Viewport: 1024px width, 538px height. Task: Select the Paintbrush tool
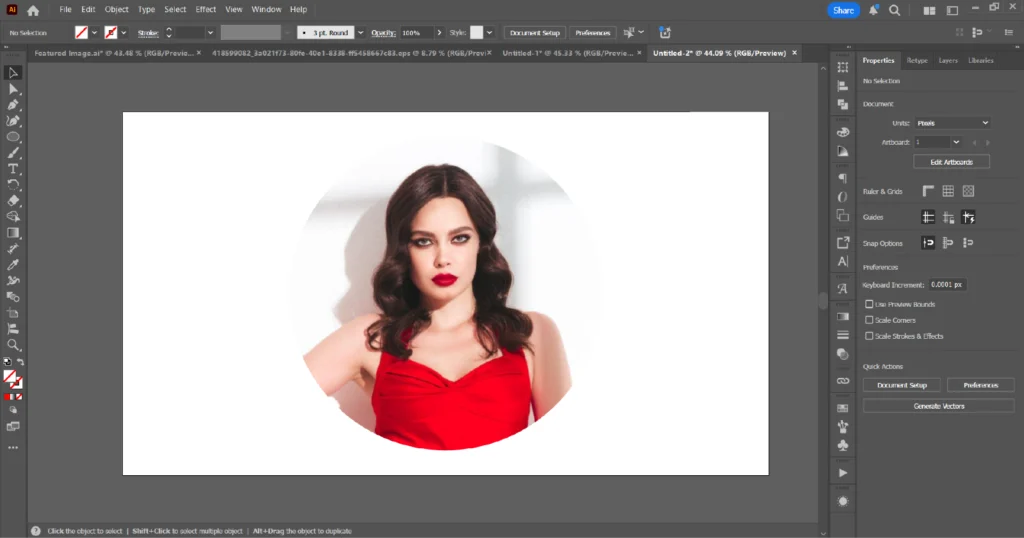coord(12,153)
